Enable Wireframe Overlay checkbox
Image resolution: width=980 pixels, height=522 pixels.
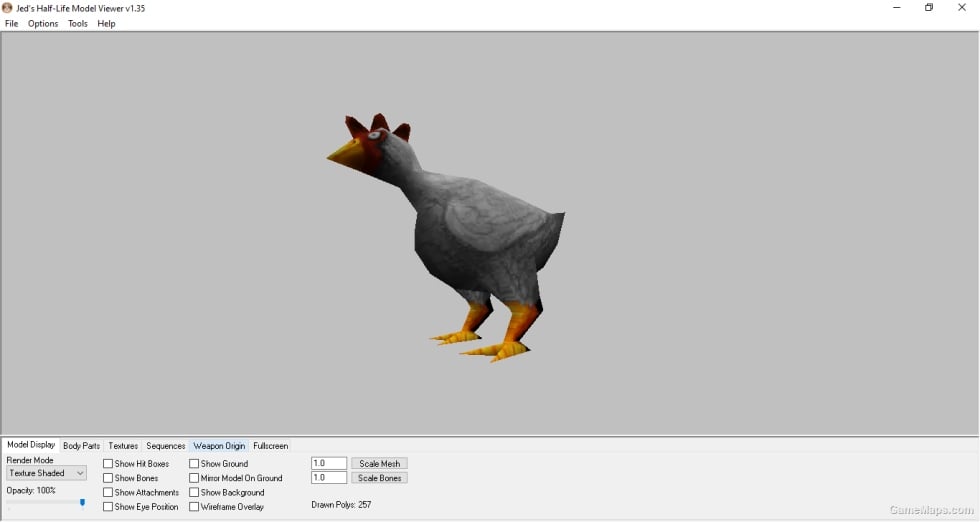[x=194, y=507]
